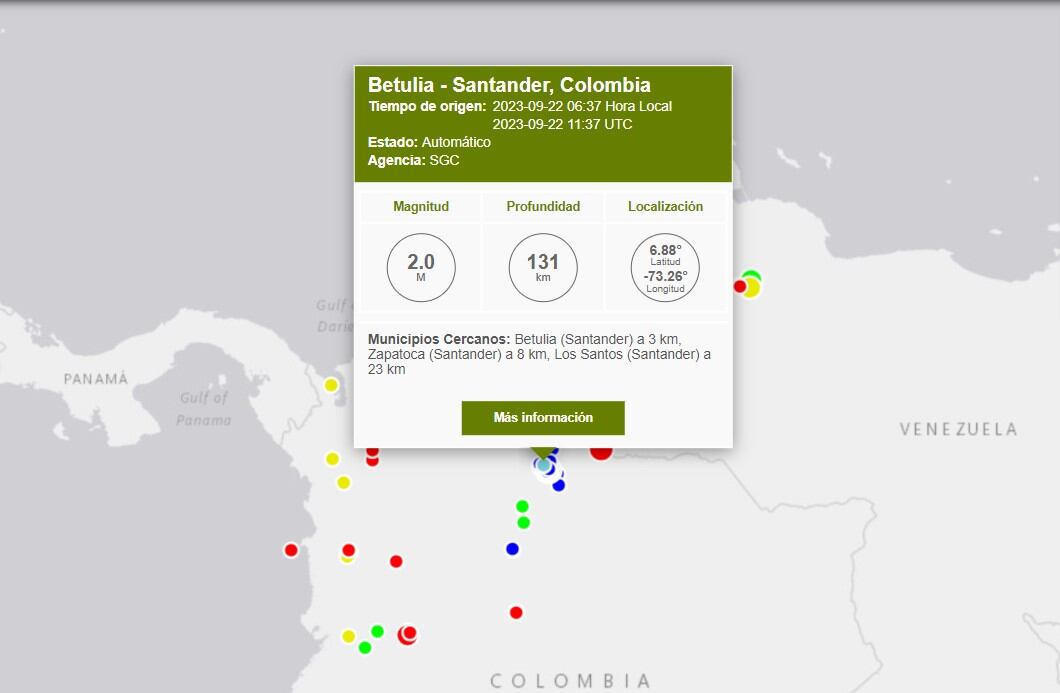Click the Betulia - Santander, Colombia popup title
This screenshot has width=1060, height=693.
click(511, 85)
